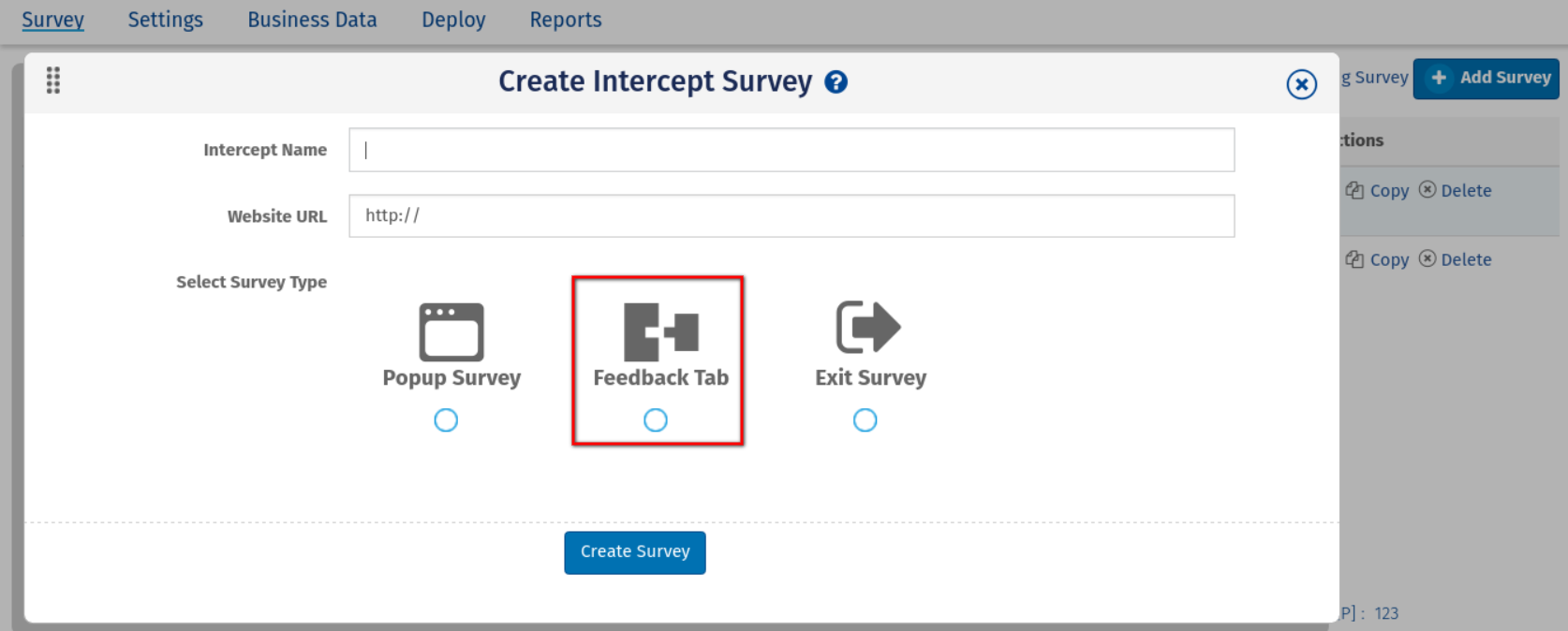Image resolution: width=1568 pixels, height=631 pixels.
Task: Open the Reports menu tab
Action: (x=566, y=20)
